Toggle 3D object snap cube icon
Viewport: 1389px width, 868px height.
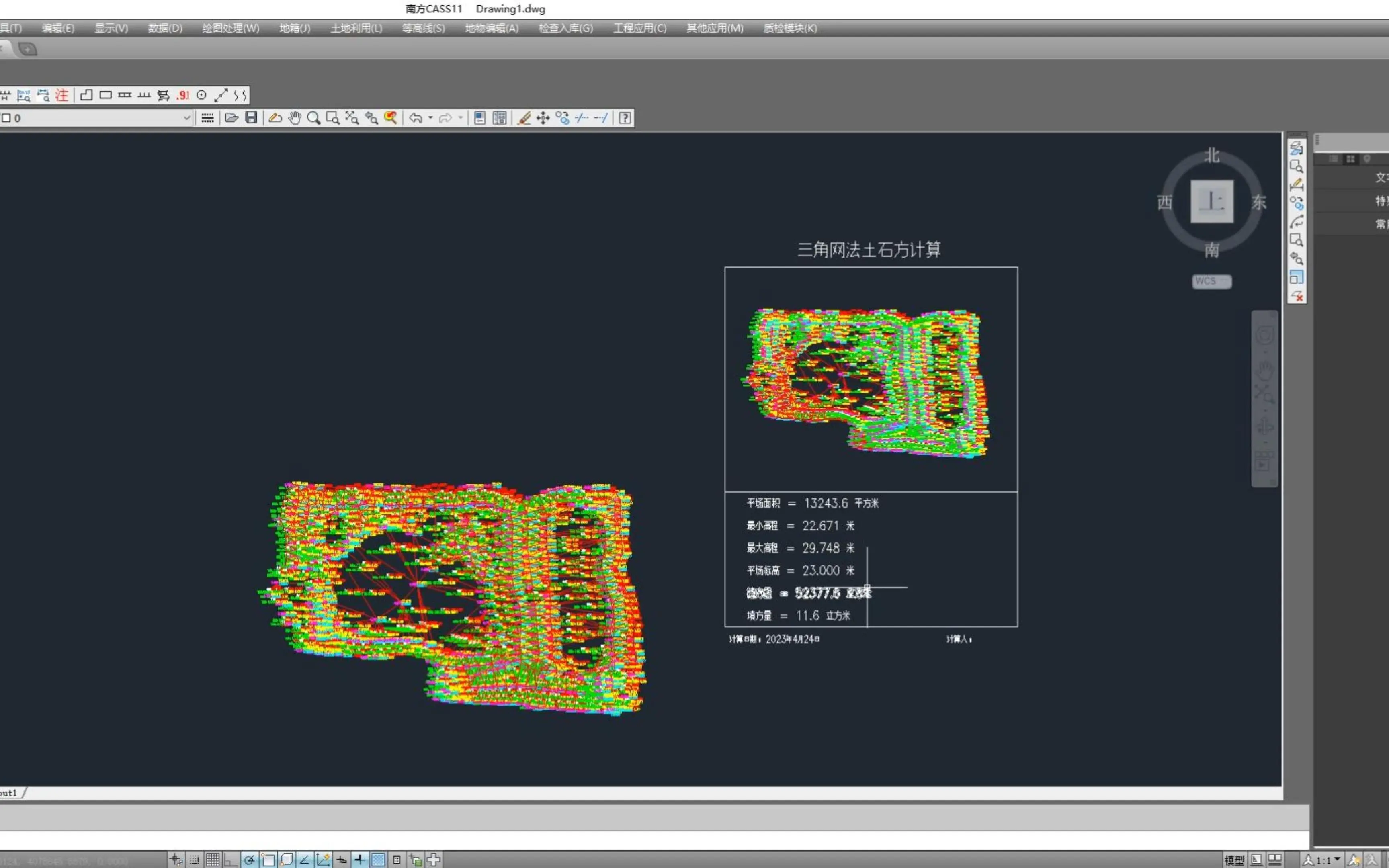287,860
